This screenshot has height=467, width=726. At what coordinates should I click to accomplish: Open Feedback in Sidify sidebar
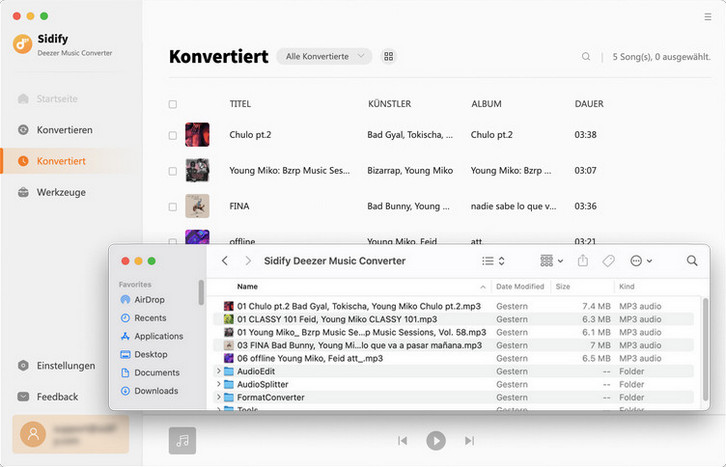click(48, 397)
